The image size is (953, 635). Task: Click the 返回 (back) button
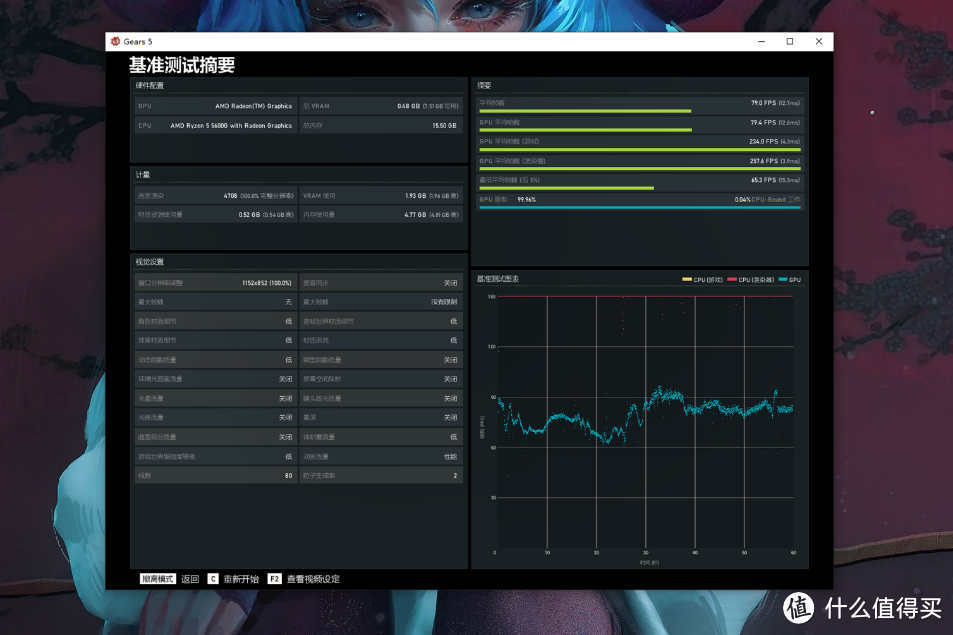point(190,579)
